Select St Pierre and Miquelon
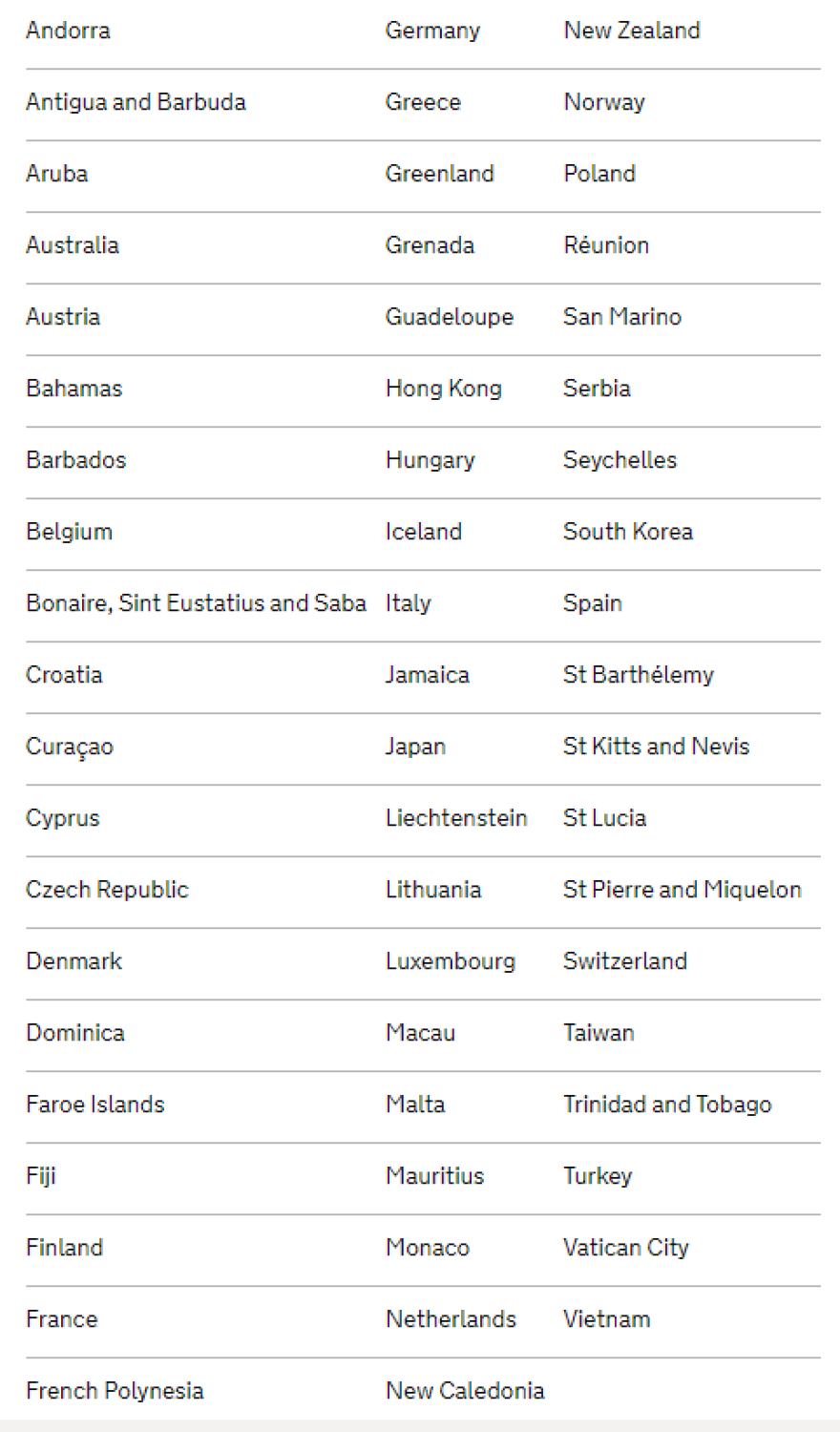This screenshot has height=1432, width=840. pos(682,890)
